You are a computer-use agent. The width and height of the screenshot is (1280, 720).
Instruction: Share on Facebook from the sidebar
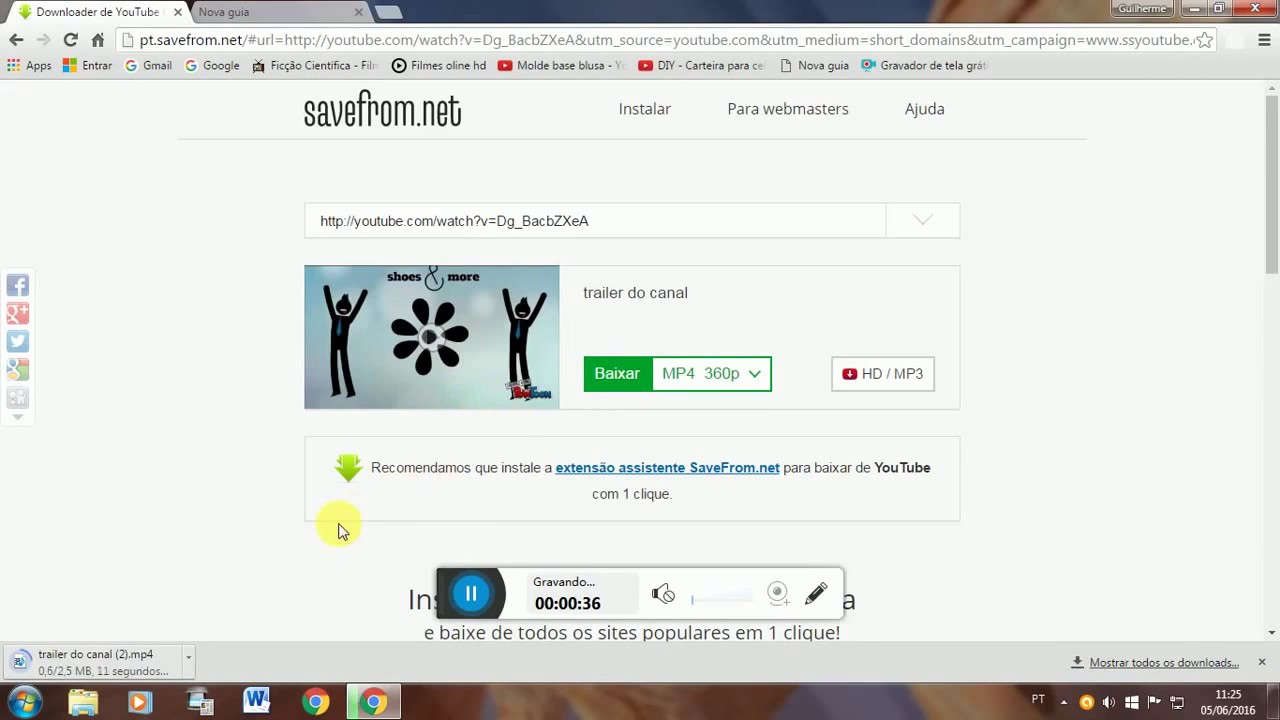tap(18, 286)
